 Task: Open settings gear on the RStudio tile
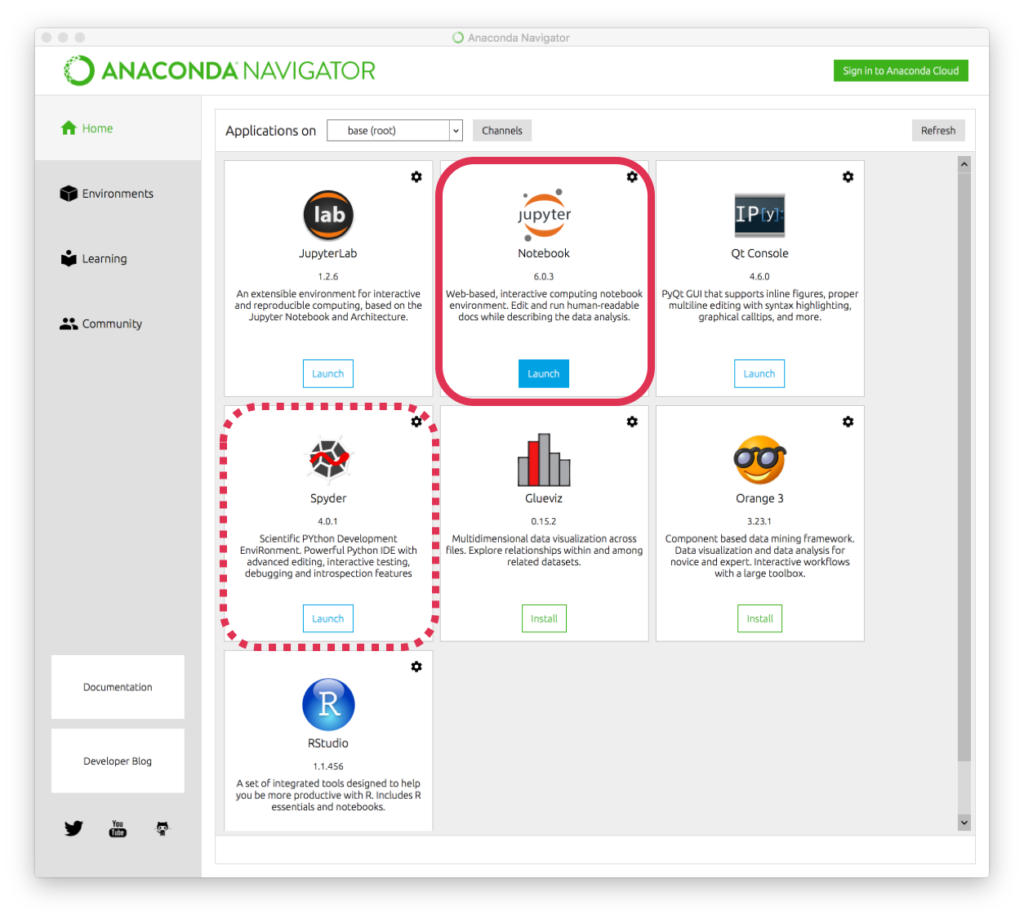(416, 666)
